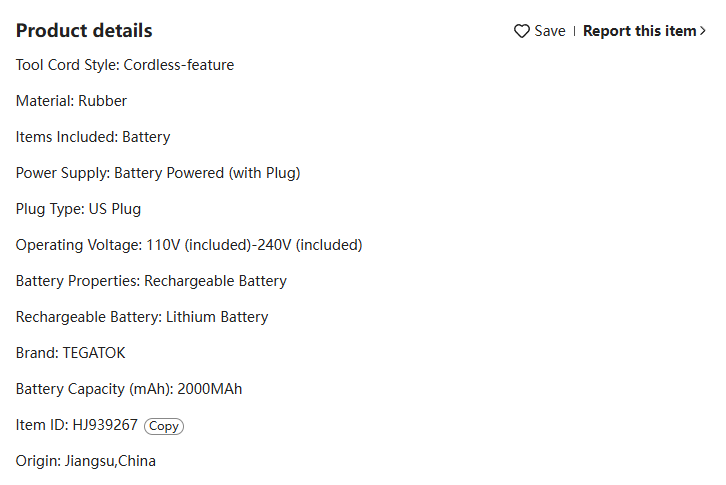Click the Product details heading
Image resolution: width=726 pixels, height=485 pixels.
tap(84, 31)
